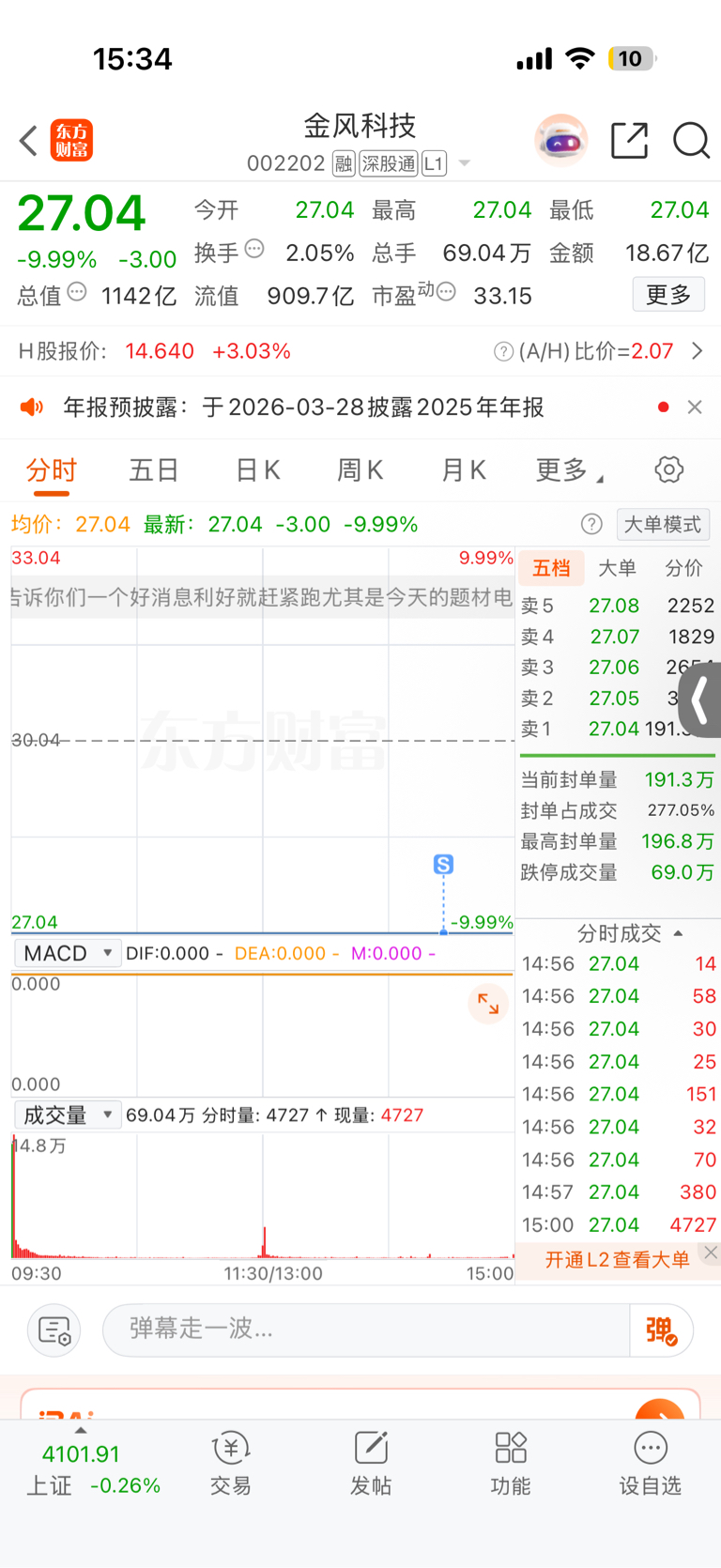Select the 分价 tab
The height and width of the screenshot is (1568, 721).
coord(683,568)
